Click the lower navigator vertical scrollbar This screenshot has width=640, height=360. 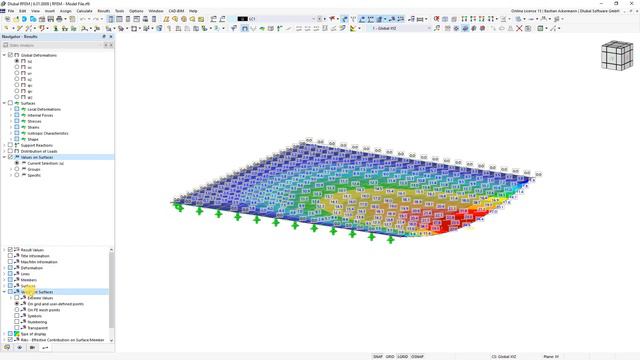111,290
